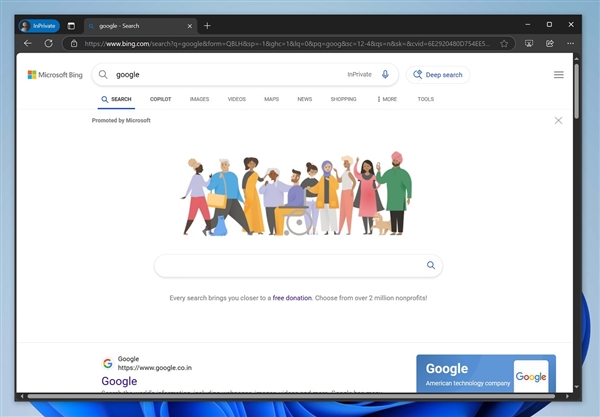Add page to favorites with star icon
This screenshot has width=600, height=417.
[x=504, y=44]
